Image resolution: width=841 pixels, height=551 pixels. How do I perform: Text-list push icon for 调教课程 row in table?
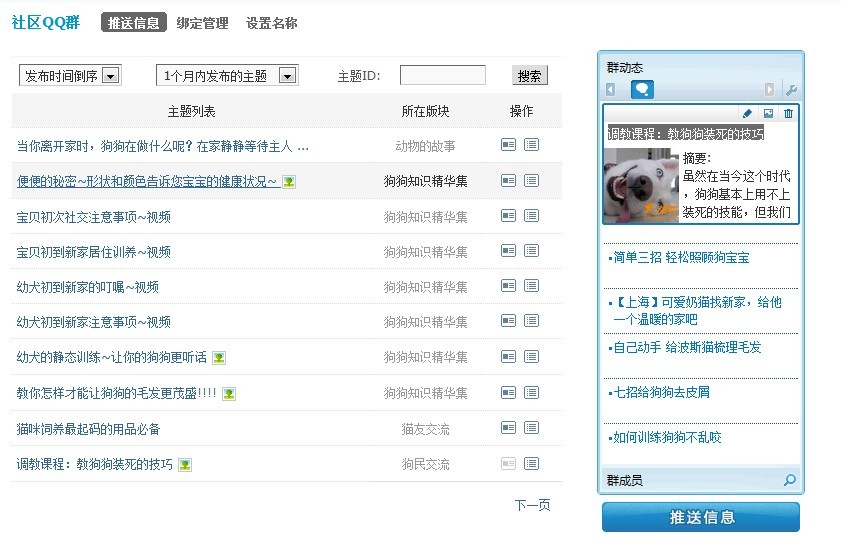pos(532,464)
